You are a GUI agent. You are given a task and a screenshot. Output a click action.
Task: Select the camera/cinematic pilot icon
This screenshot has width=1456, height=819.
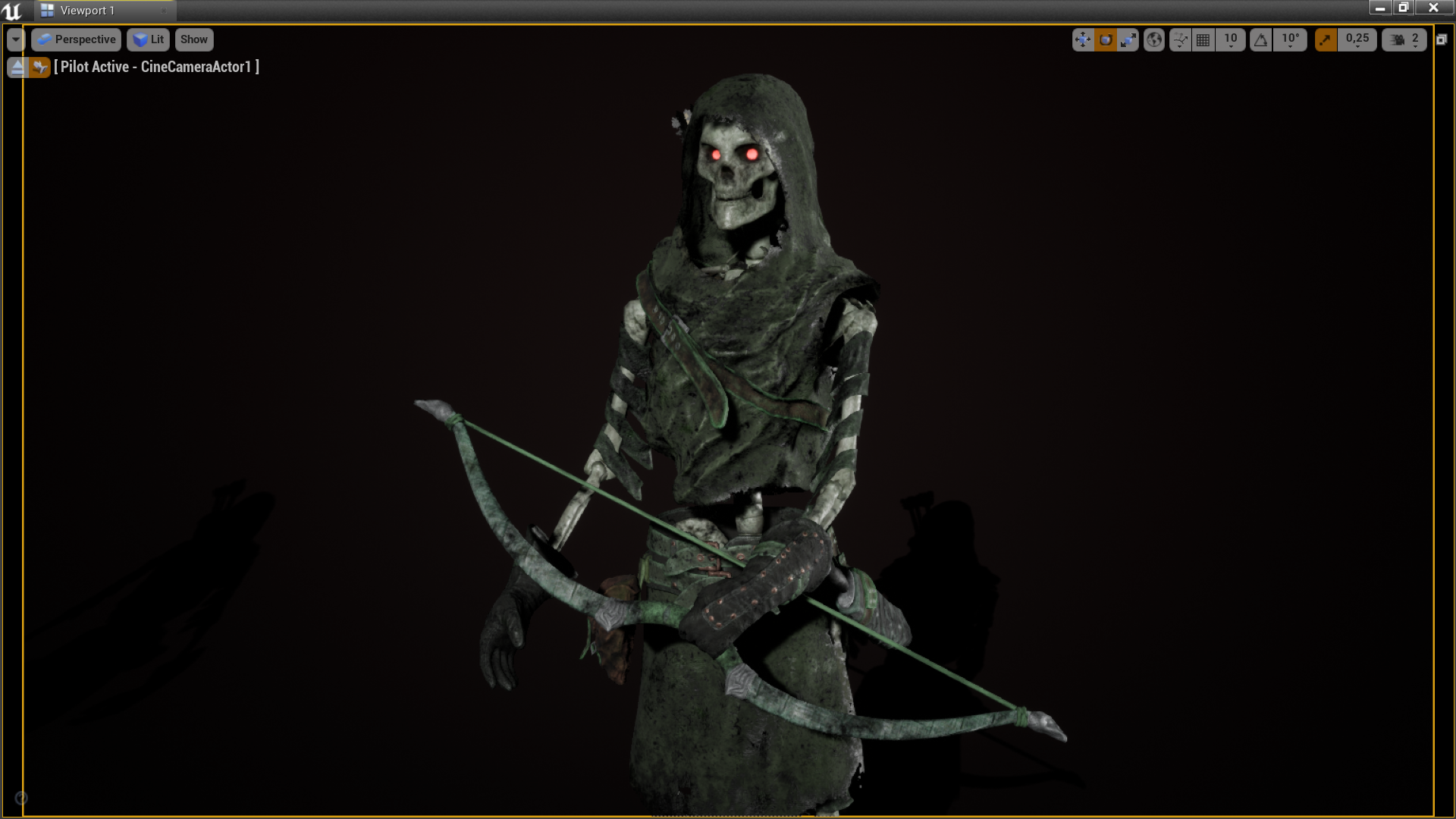(40, 67)
